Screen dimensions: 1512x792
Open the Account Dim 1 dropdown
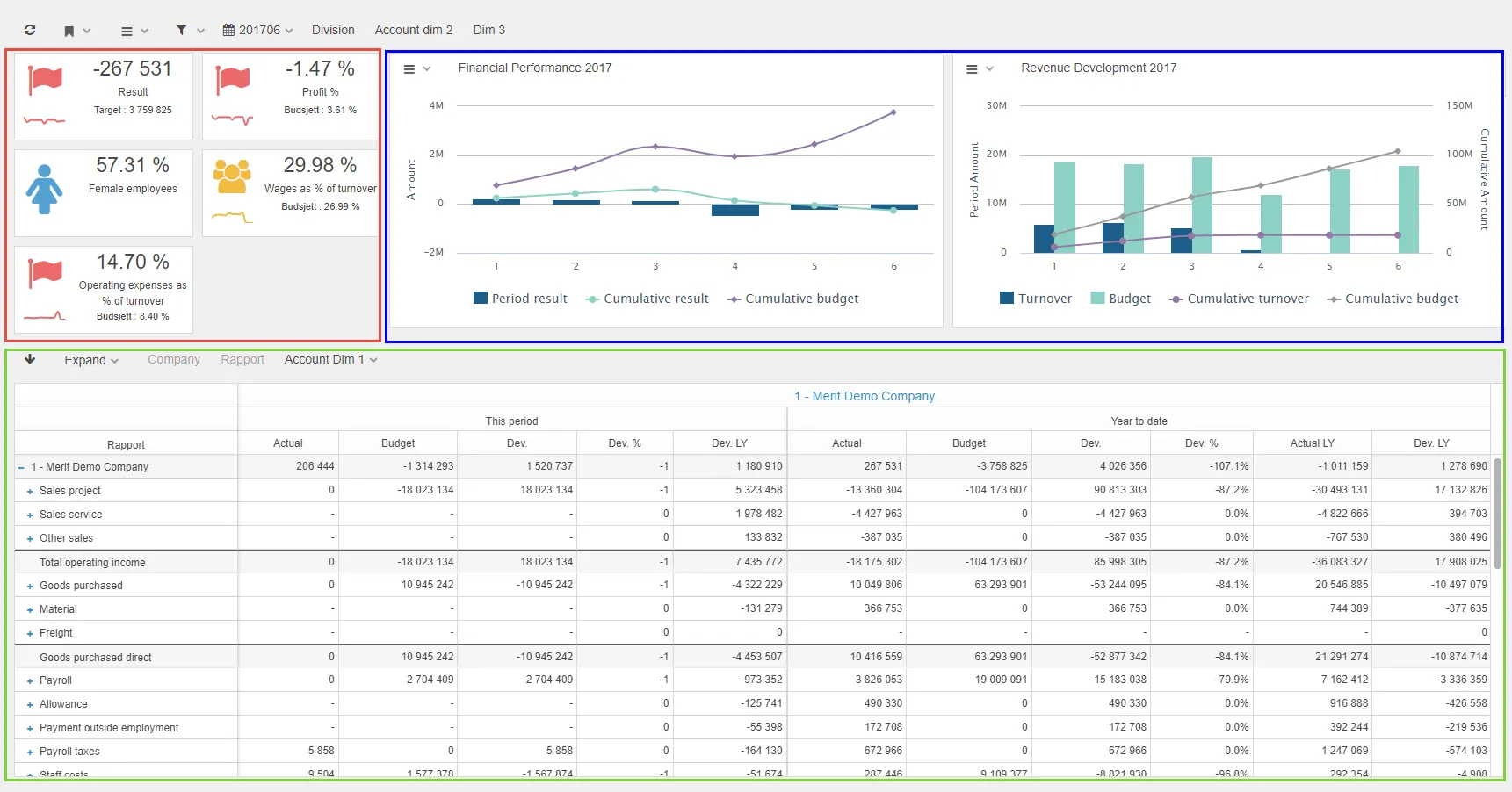pyautogui.click(x=330, y=359)
